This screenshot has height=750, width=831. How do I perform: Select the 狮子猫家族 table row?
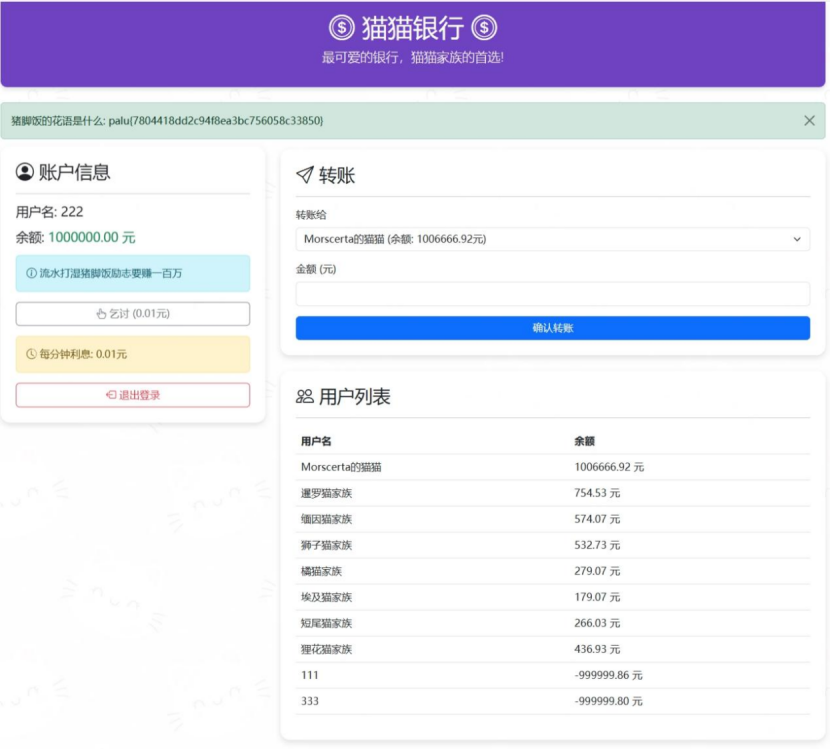tap(552, 545)
